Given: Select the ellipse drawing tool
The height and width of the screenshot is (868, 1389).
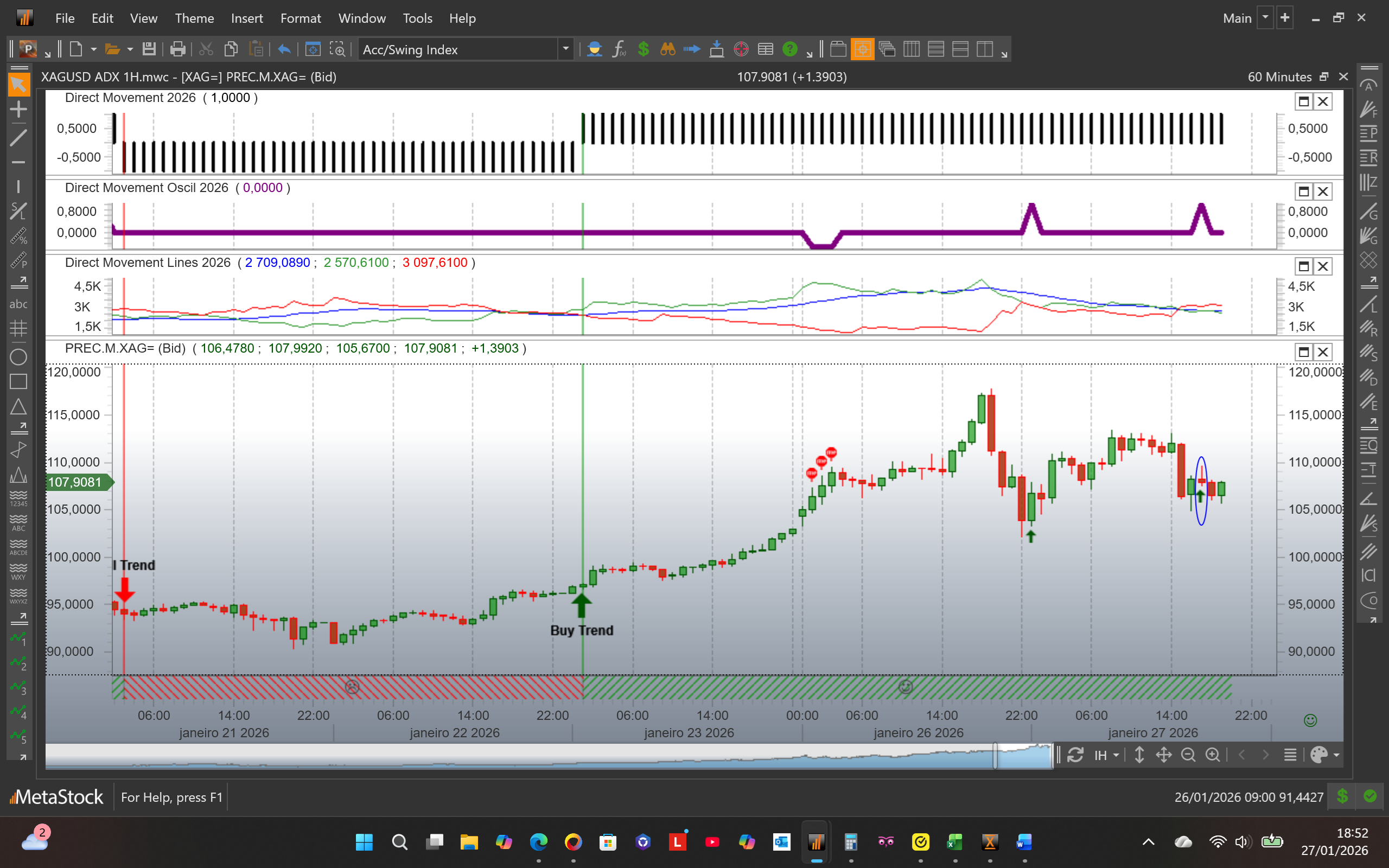Looking at the screenshot, I should 18,357.
